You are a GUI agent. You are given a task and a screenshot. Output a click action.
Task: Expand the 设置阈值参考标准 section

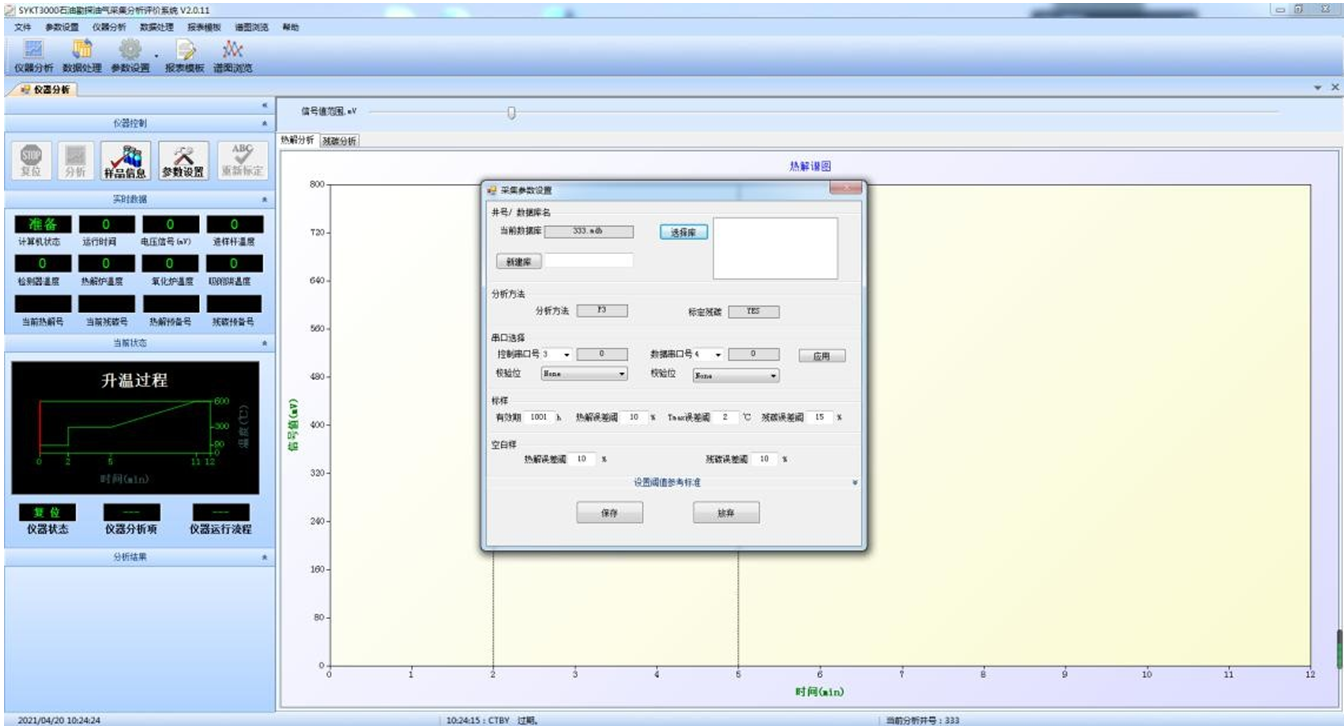[x=854, y=482]
